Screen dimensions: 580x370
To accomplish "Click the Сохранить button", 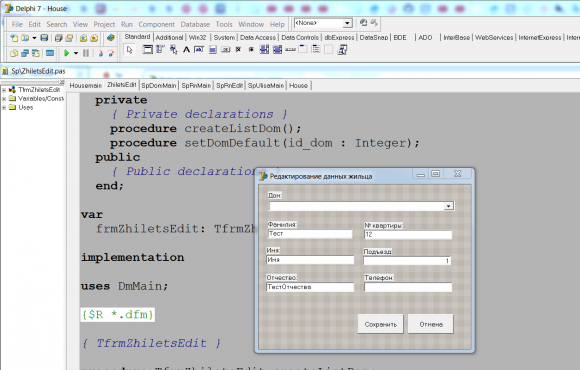I will 381,324.
